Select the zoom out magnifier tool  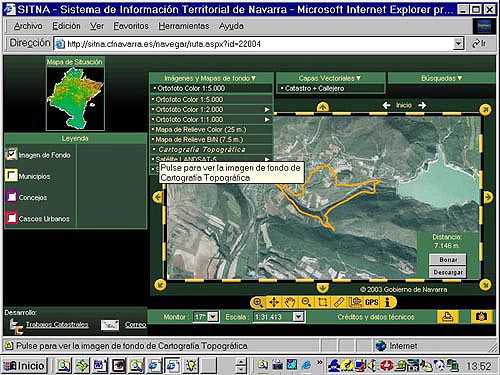[306, 302]
